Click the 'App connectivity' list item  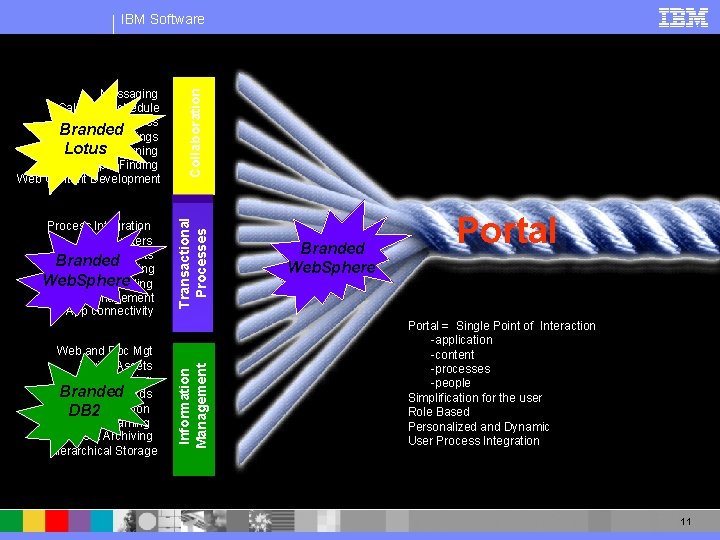coord(109,311)
